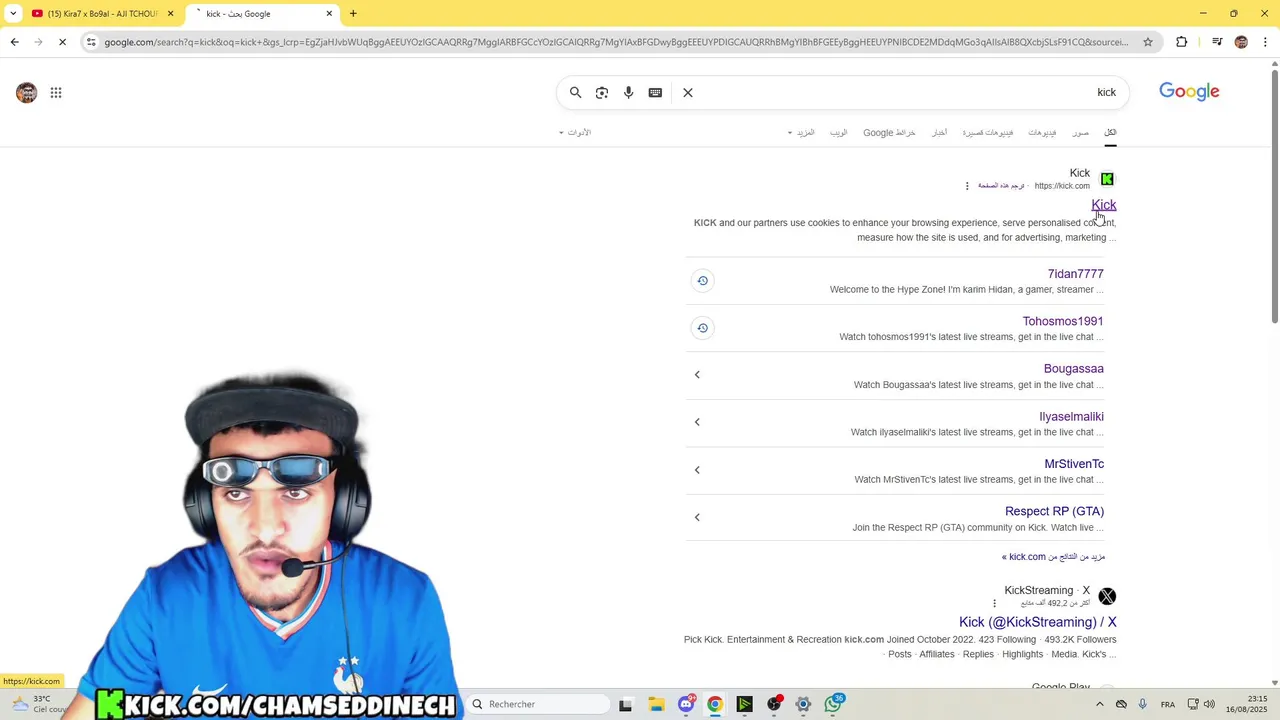1280x720 pixels.
Task: Click the green Kick favicon in first result
Action: tap(1107, 179)
